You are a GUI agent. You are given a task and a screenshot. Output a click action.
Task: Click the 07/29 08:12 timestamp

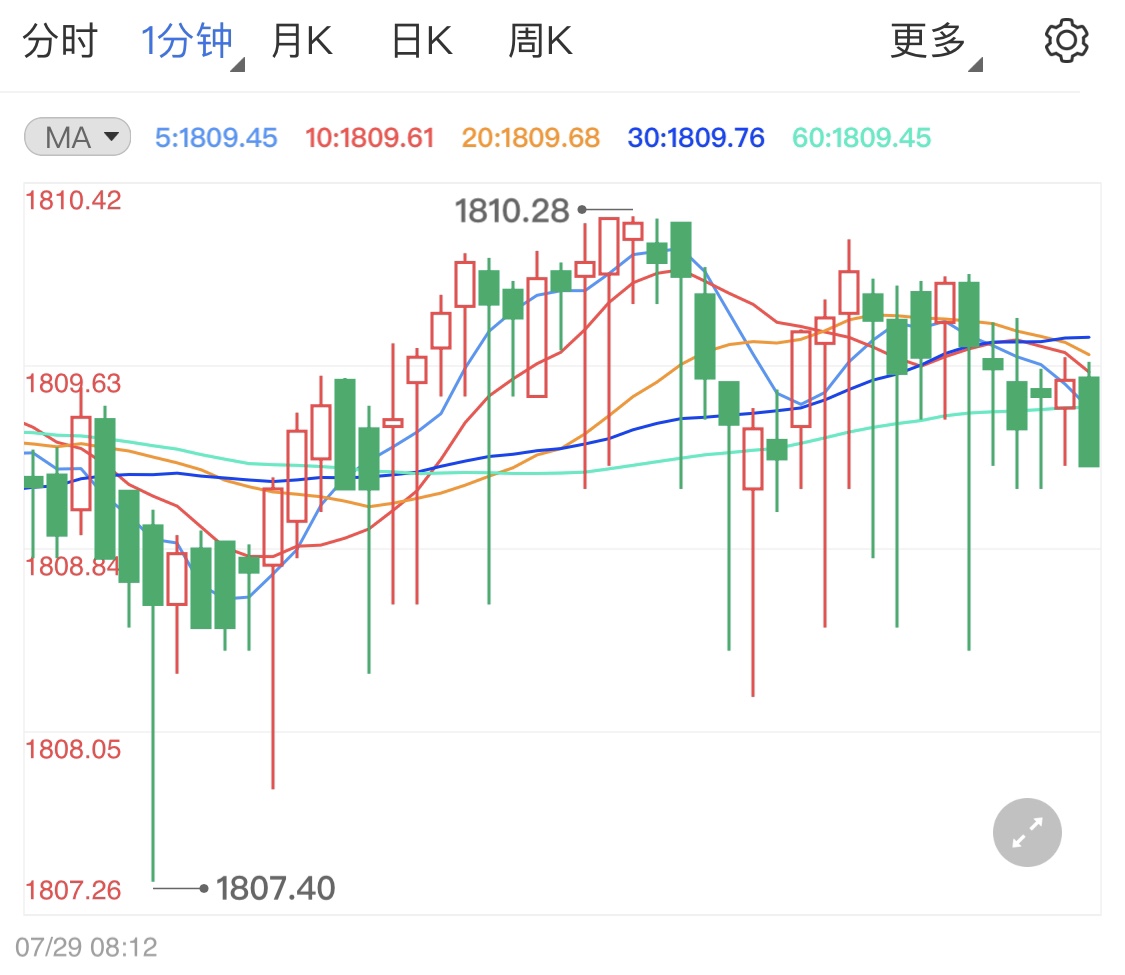[x=86, y=947]
